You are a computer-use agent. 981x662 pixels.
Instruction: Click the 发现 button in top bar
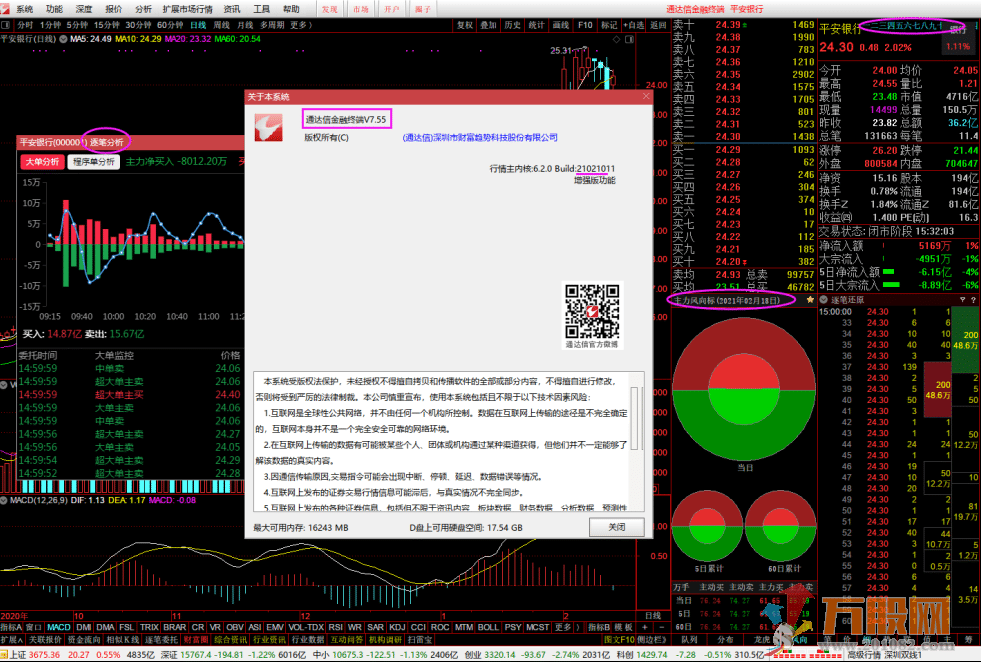tap(330, 9)
